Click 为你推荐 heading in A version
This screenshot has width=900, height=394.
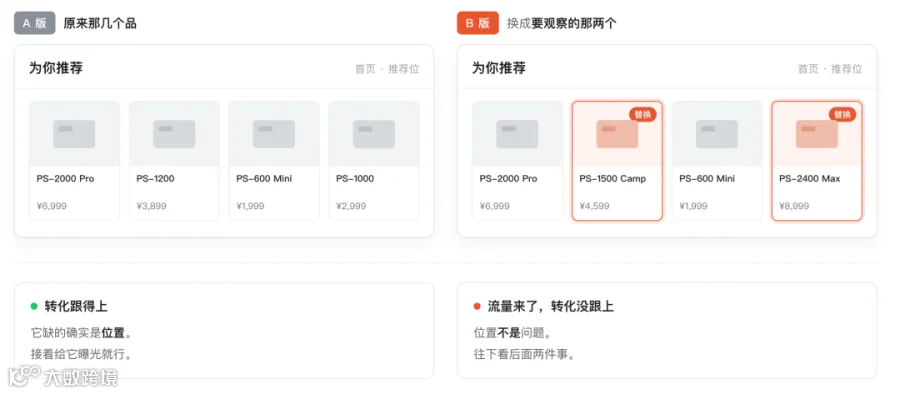point(56,68)
